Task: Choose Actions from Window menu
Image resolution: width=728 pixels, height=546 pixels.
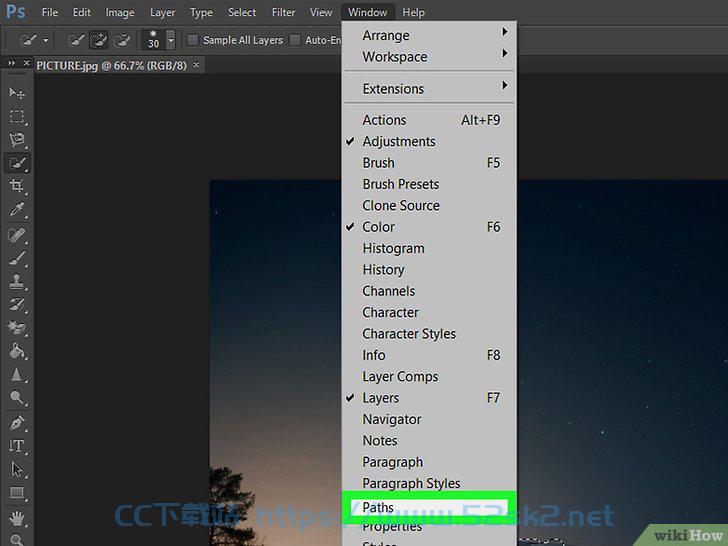Action: (430, 120)
